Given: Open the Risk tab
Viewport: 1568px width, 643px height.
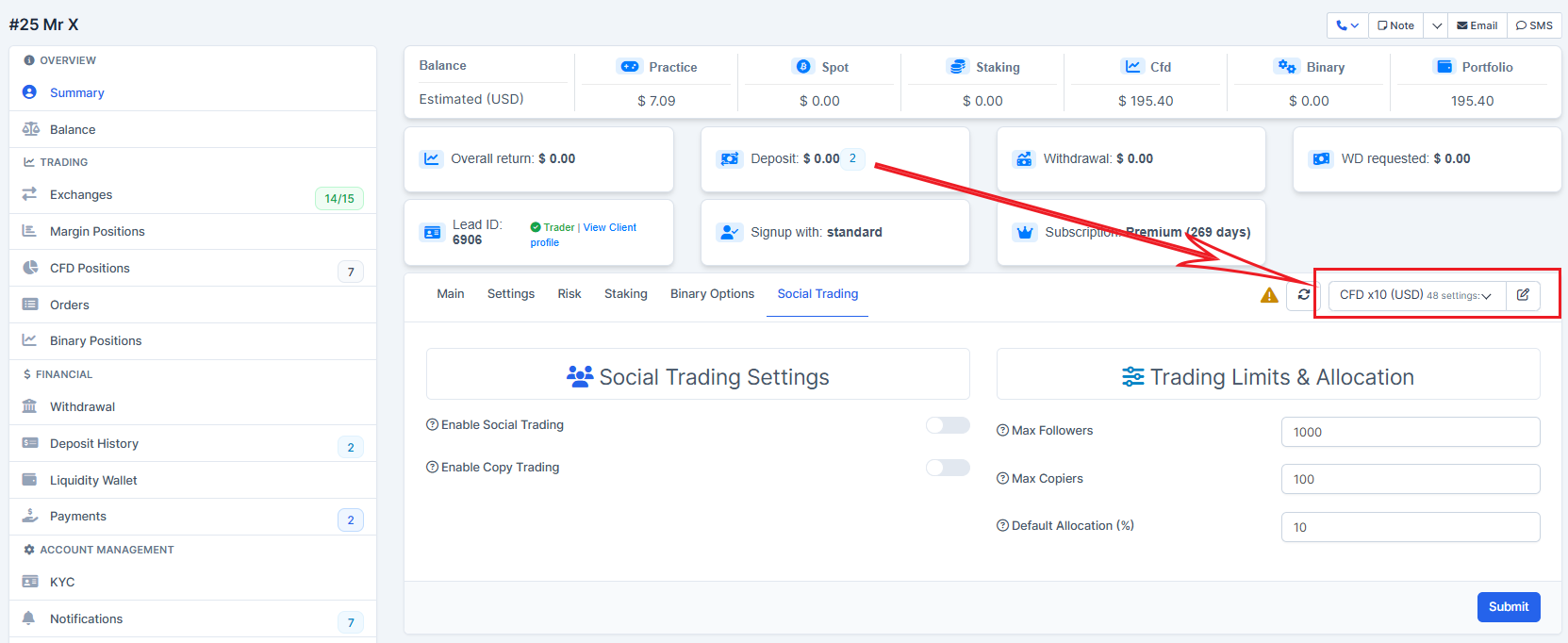Looking at the screenshot, I should point(569,294).
